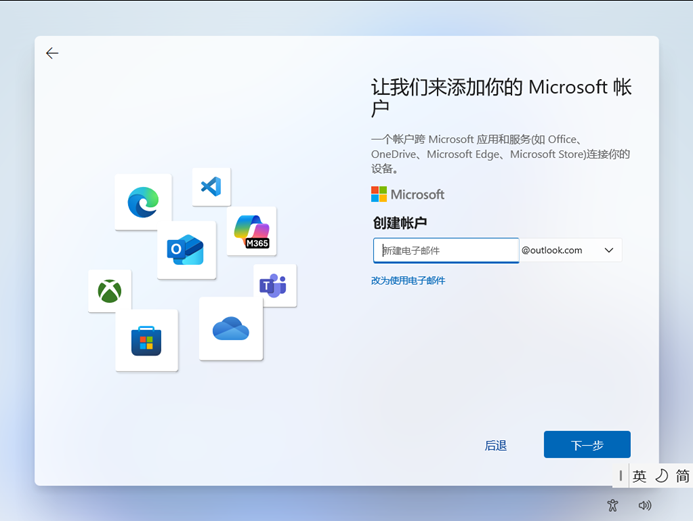The height and width of the screenshot is (521, 693).
Task: Toggle the half-moon IME width icon
Action: coord(661,476)
